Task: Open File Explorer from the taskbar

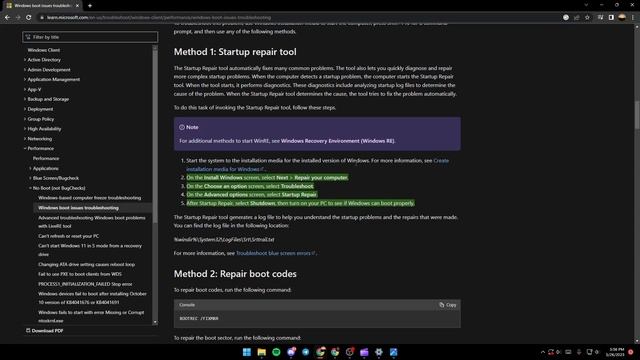Action: pos(262,352)
